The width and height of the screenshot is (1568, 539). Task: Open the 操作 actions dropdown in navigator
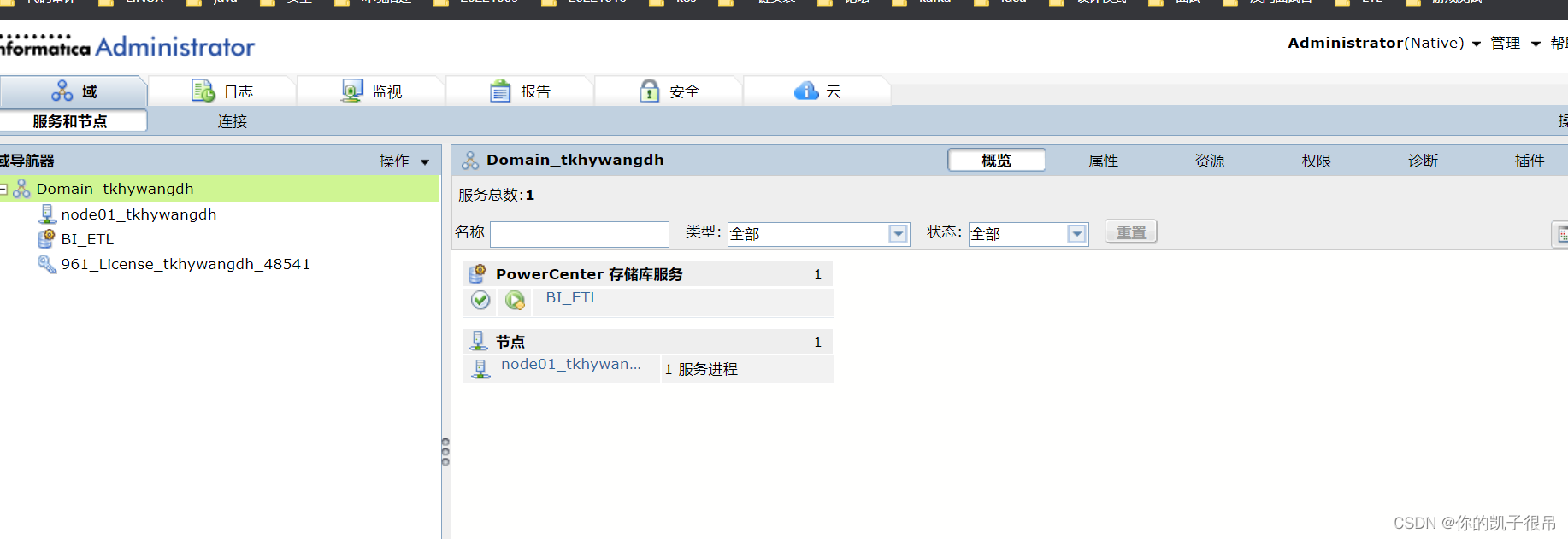click(x=404, y=161)
